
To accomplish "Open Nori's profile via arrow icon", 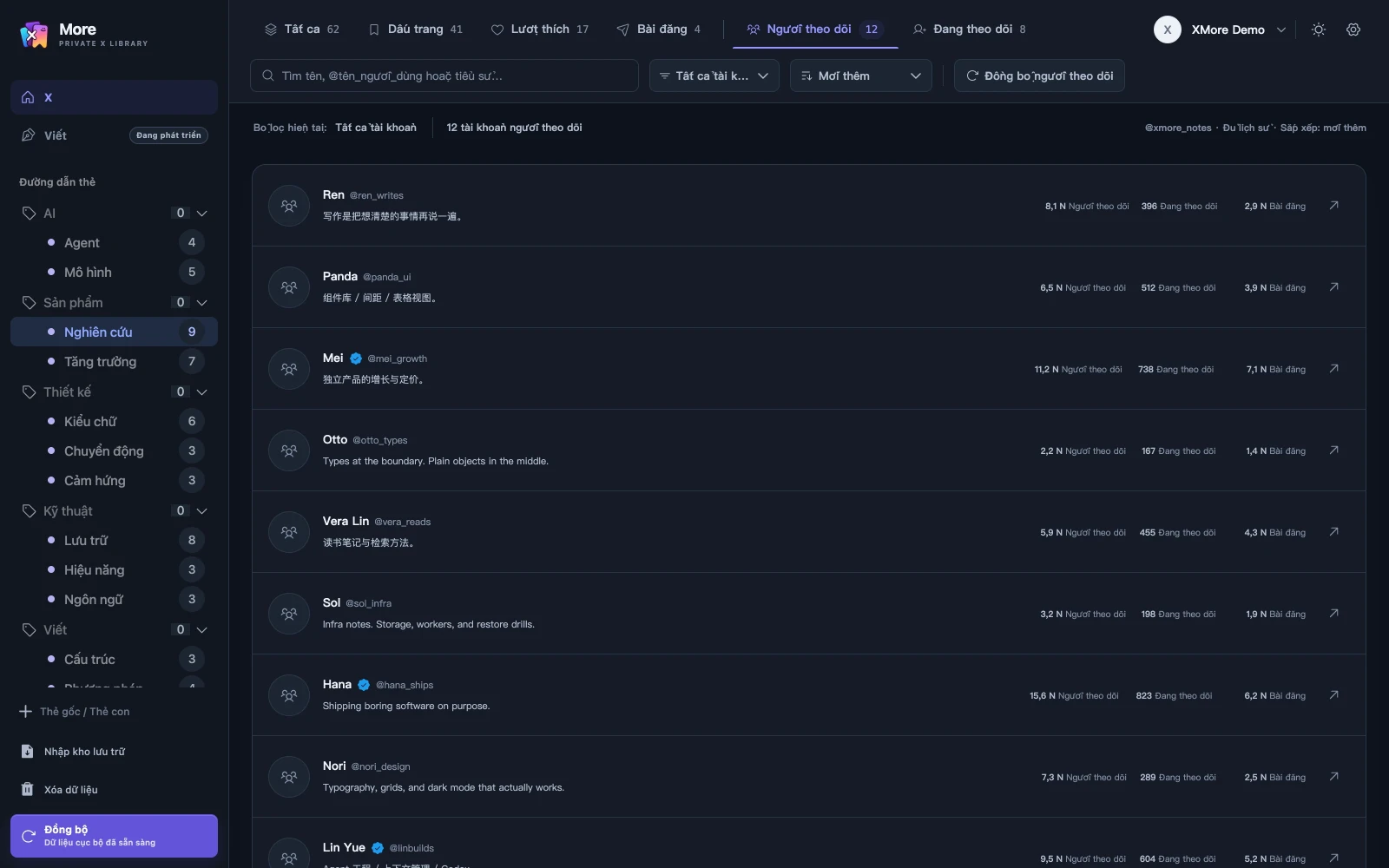I will (1333, 777).
